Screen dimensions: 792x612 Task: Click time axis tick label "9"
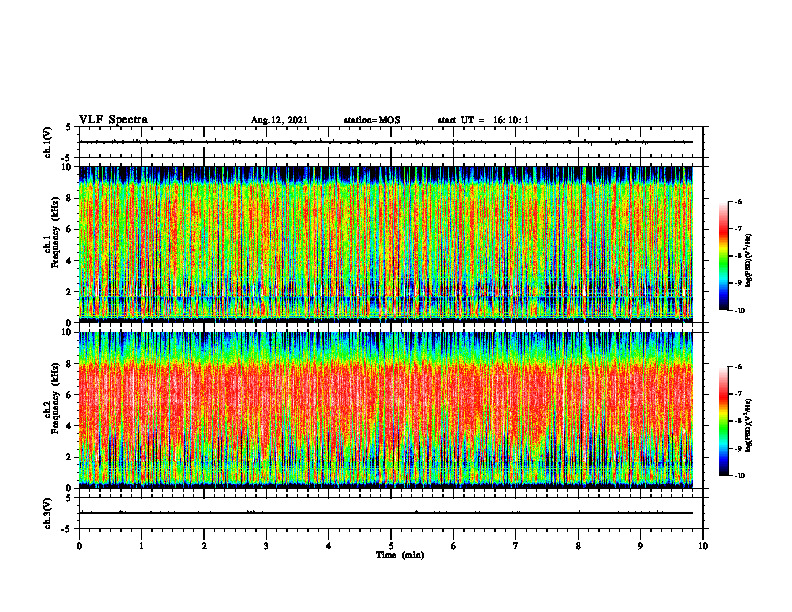640,546
